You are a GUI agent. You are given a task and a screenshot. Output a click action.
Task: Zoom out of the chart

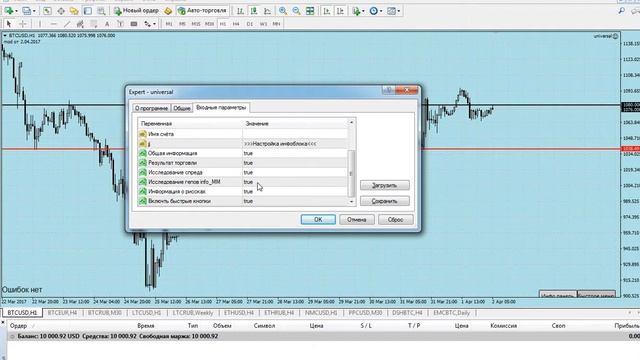click(x=296, y=11)
